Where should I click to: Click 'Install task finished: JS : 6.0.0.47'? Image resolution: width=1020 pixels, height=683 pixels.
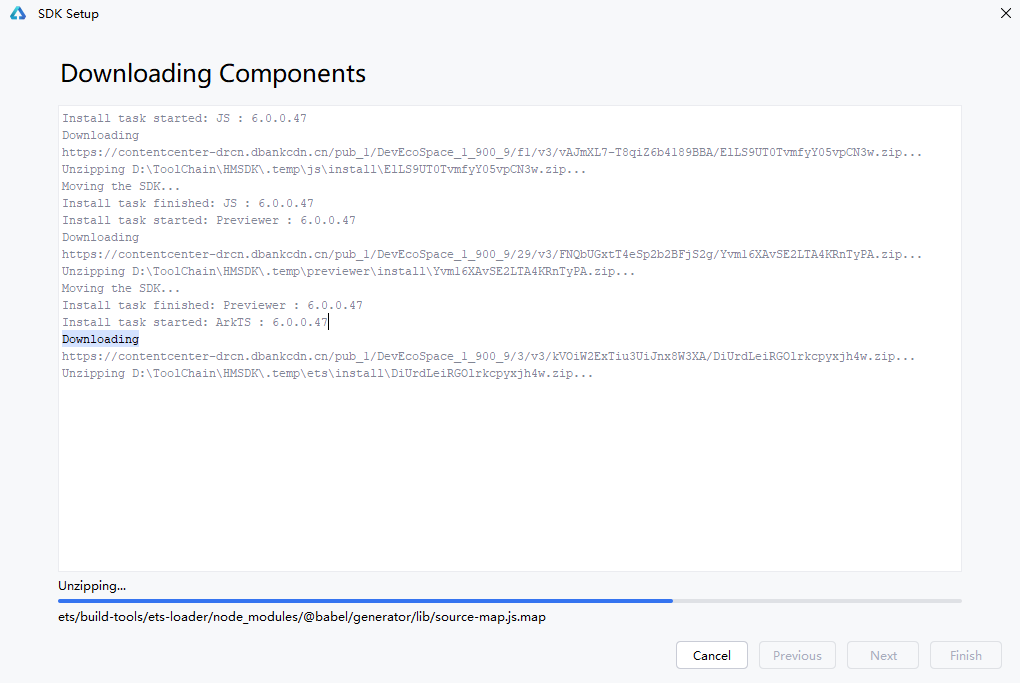187,204
